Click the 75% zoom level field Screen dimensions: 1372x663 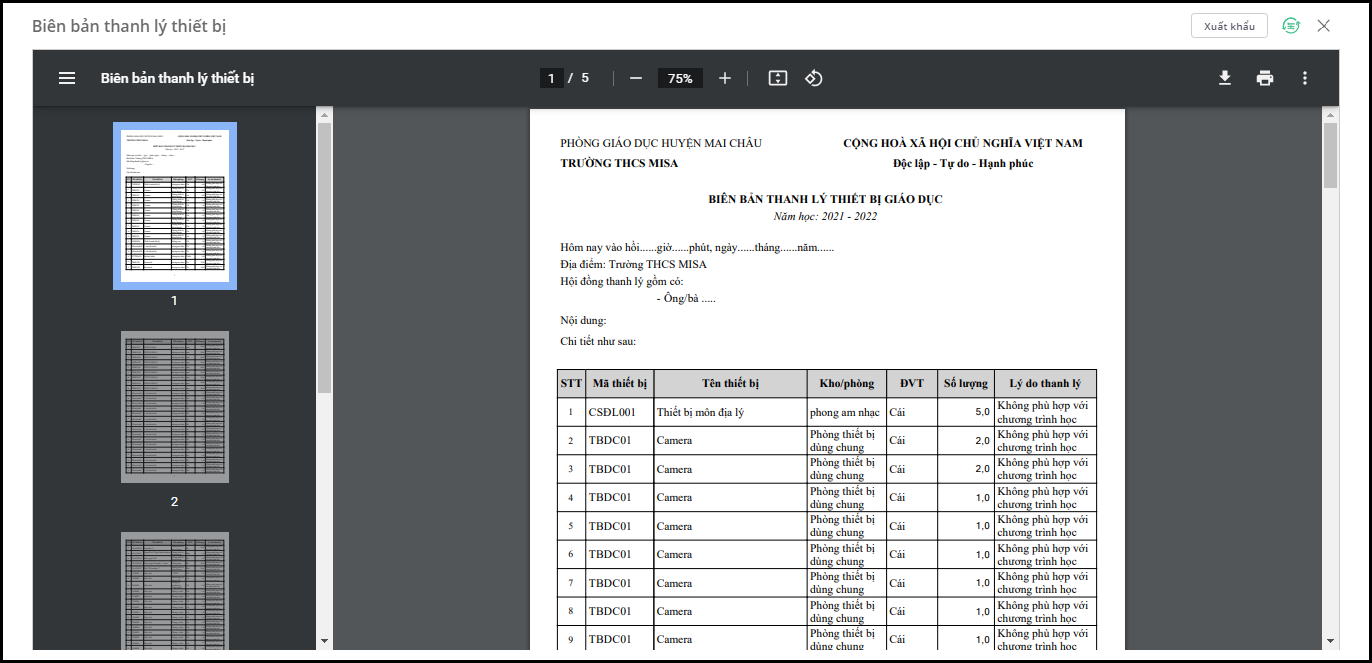680,78
